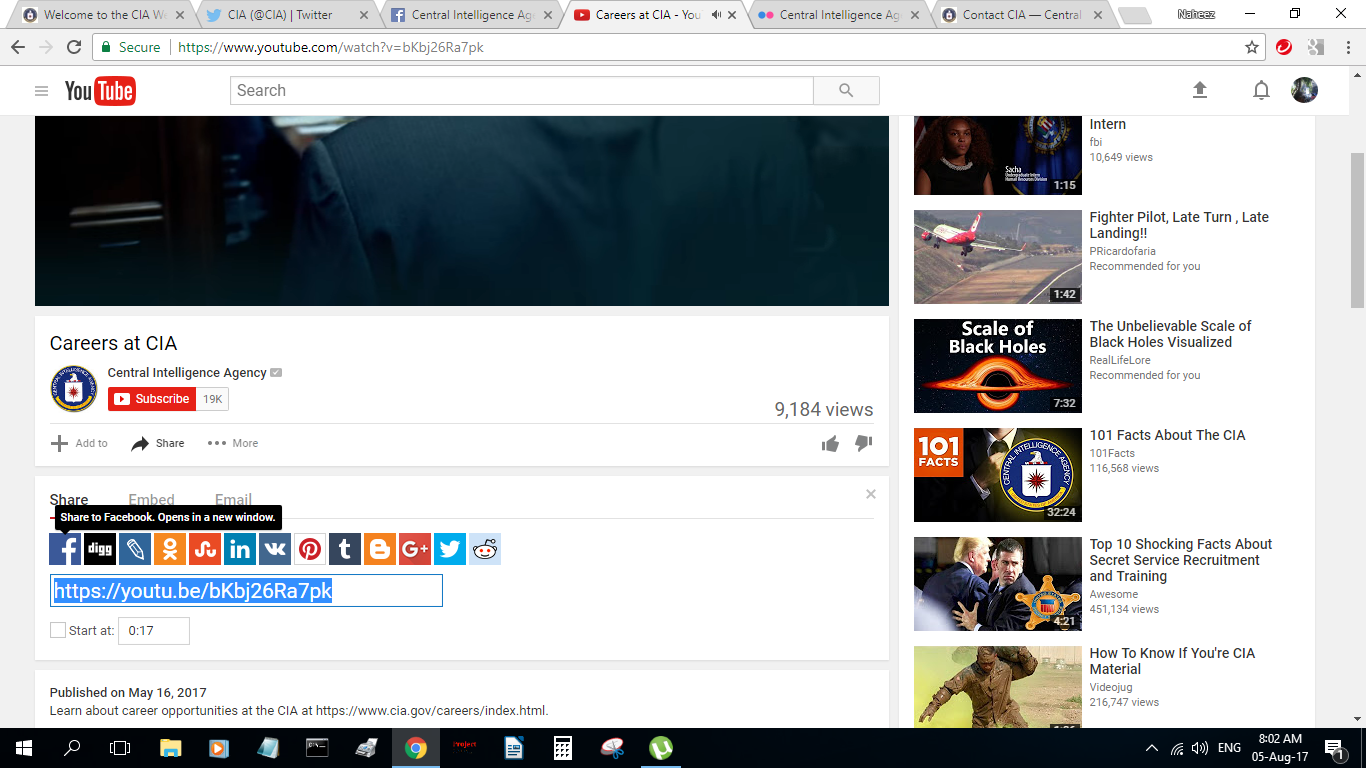Bookmark this page with the star
Screen dimensions: 1366x768
coord(1252,47)
